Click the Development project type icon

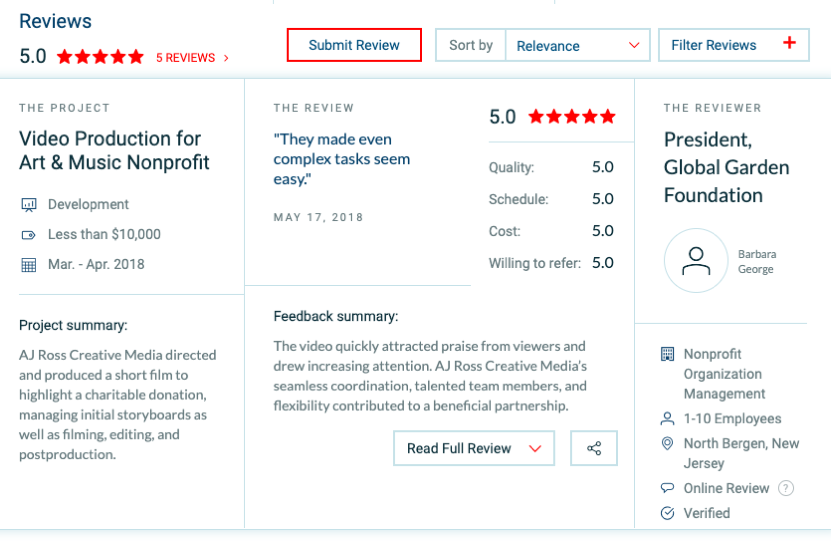point(28,205)
